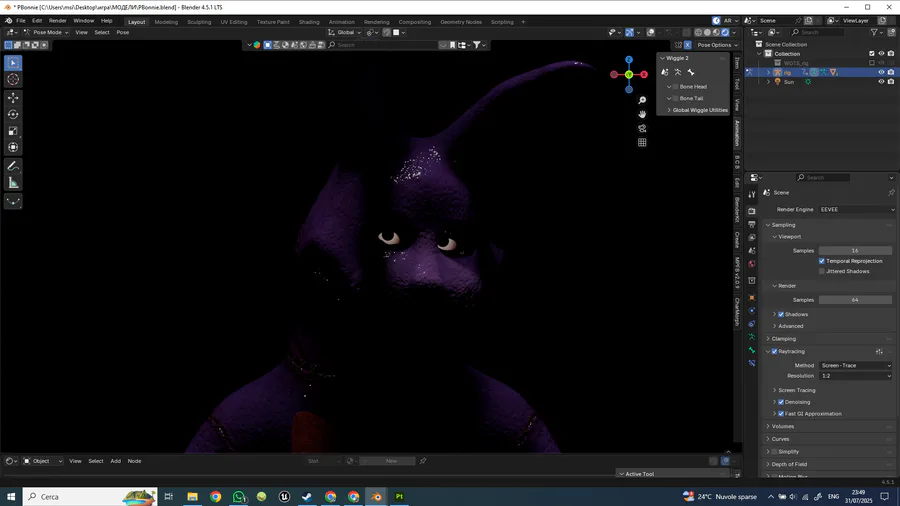Image resolution: width=900 pixels, height=506 pixels.
Task: Click the positive X axis gizmo
Action: 644,75
